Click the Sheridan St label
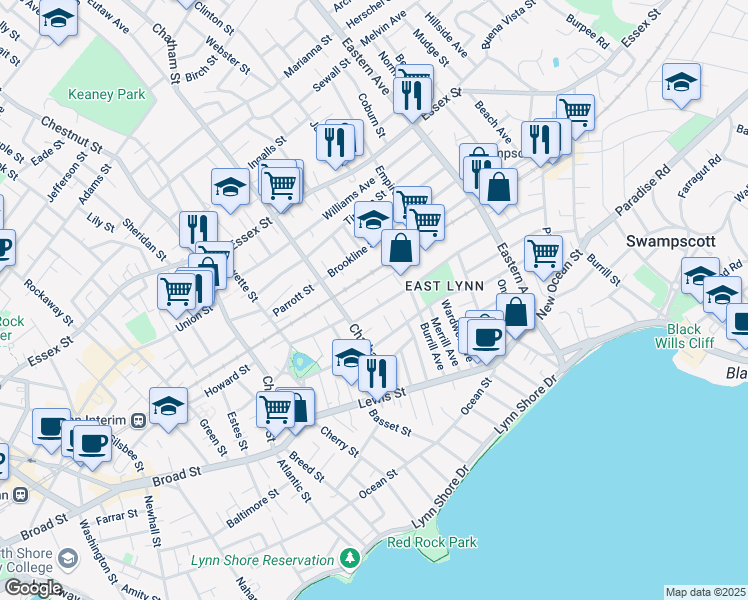 pyautogui.click(x=144, y=240)
